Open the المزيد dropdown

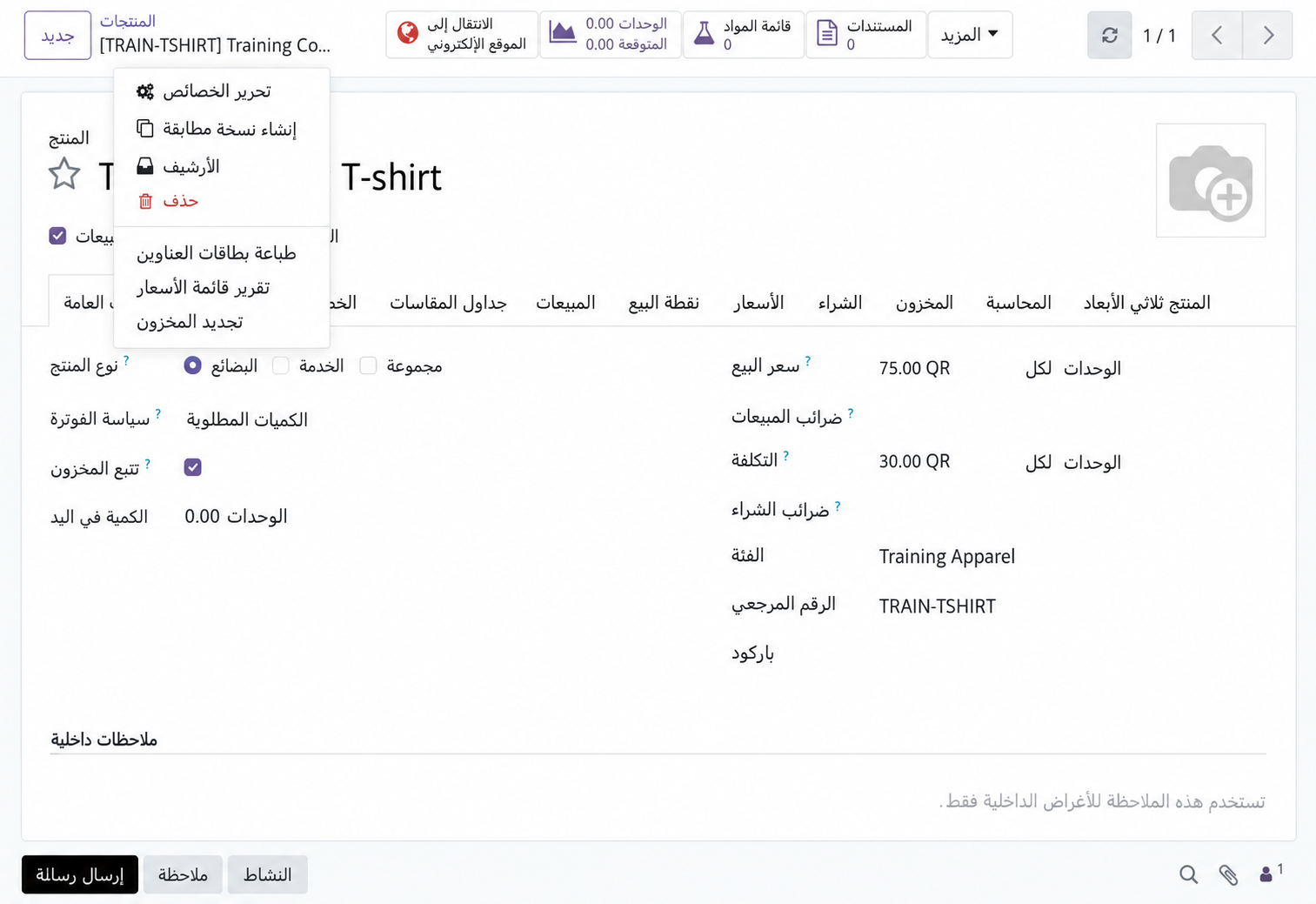(970, 35)
